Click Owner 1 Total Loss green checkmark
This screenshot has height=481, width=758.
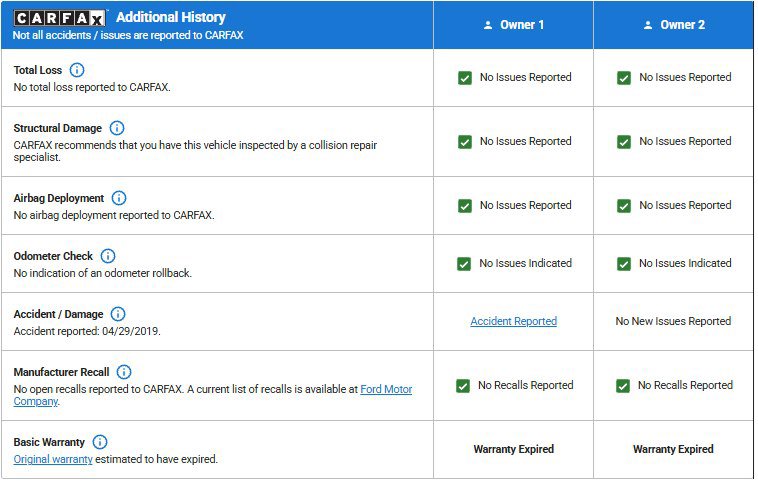465,78
